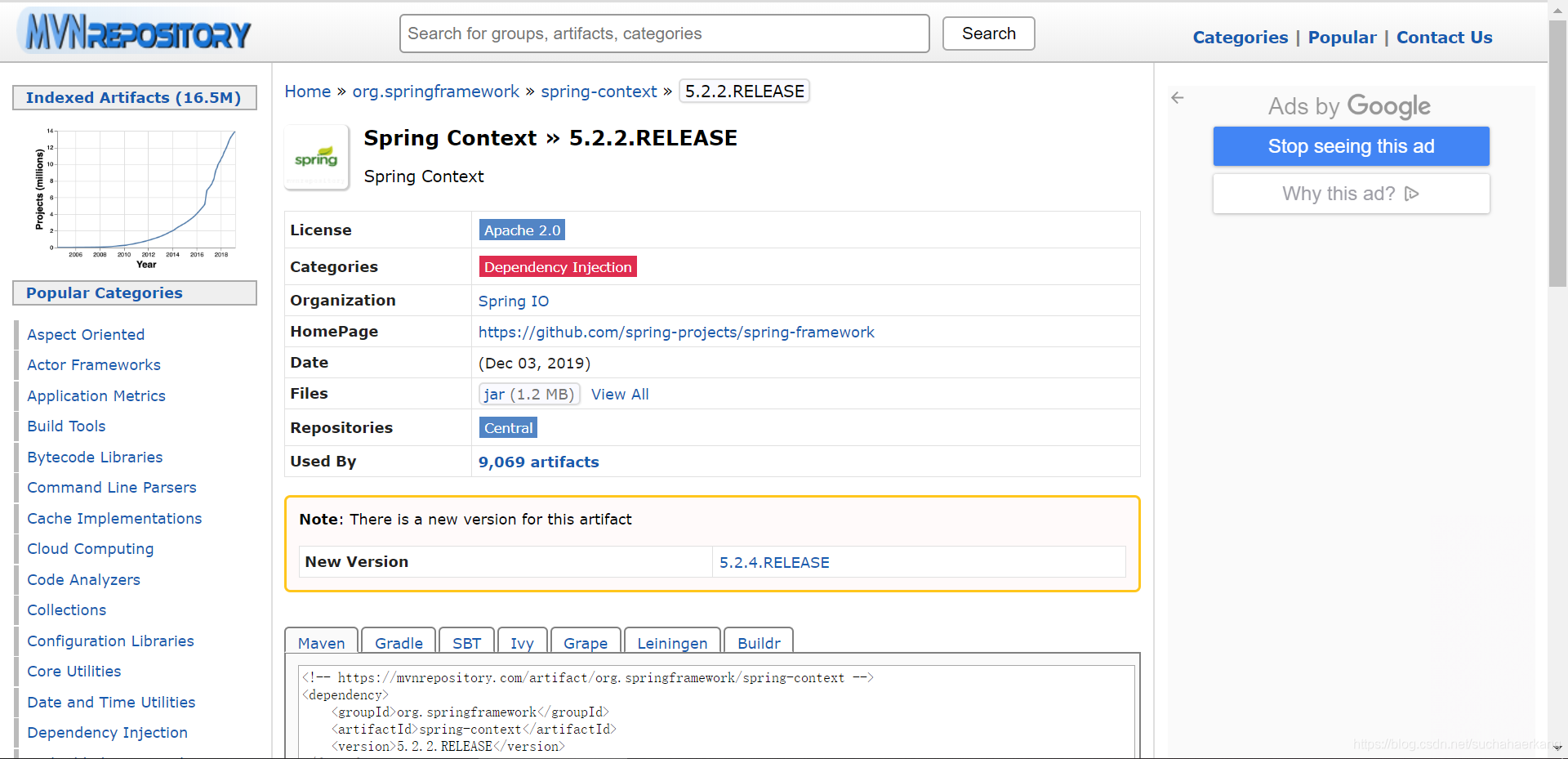Viewport: 1568px width, 759px height.
Task: Select the Ivy tab
Action: pyautogui.click(x=522, y=642)
